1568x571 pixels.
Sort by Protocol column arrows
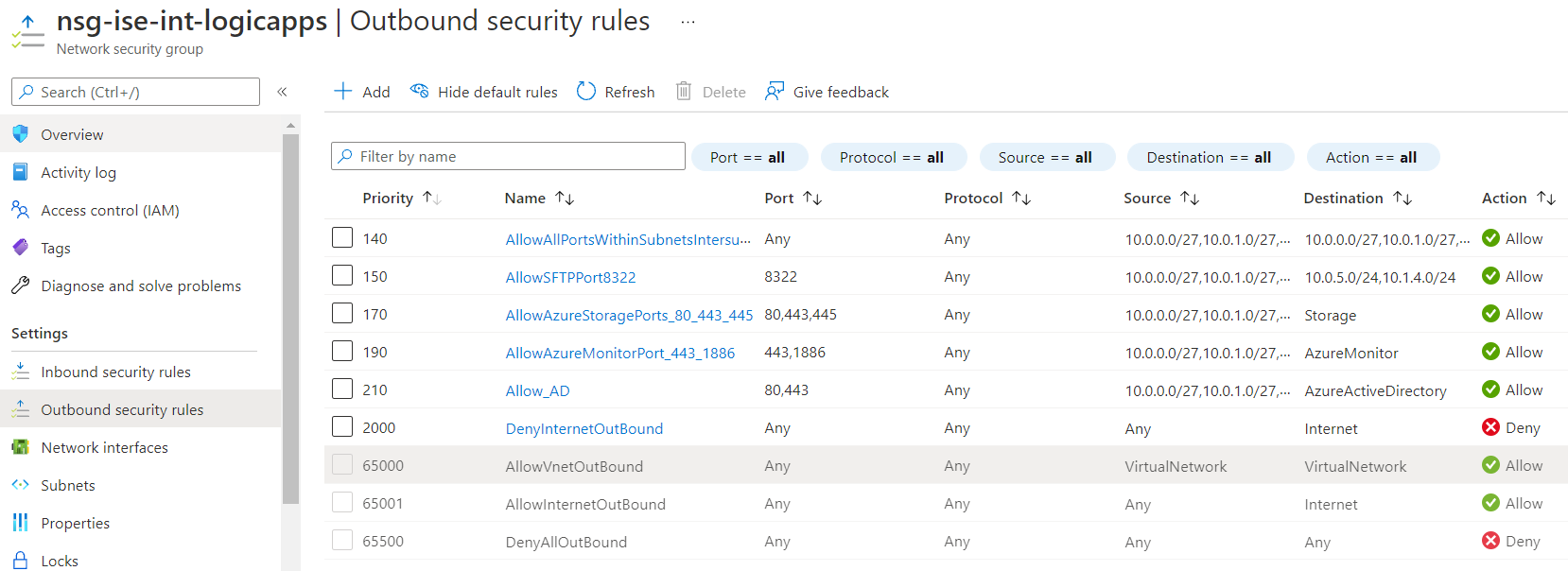[x=1021, y=198]
